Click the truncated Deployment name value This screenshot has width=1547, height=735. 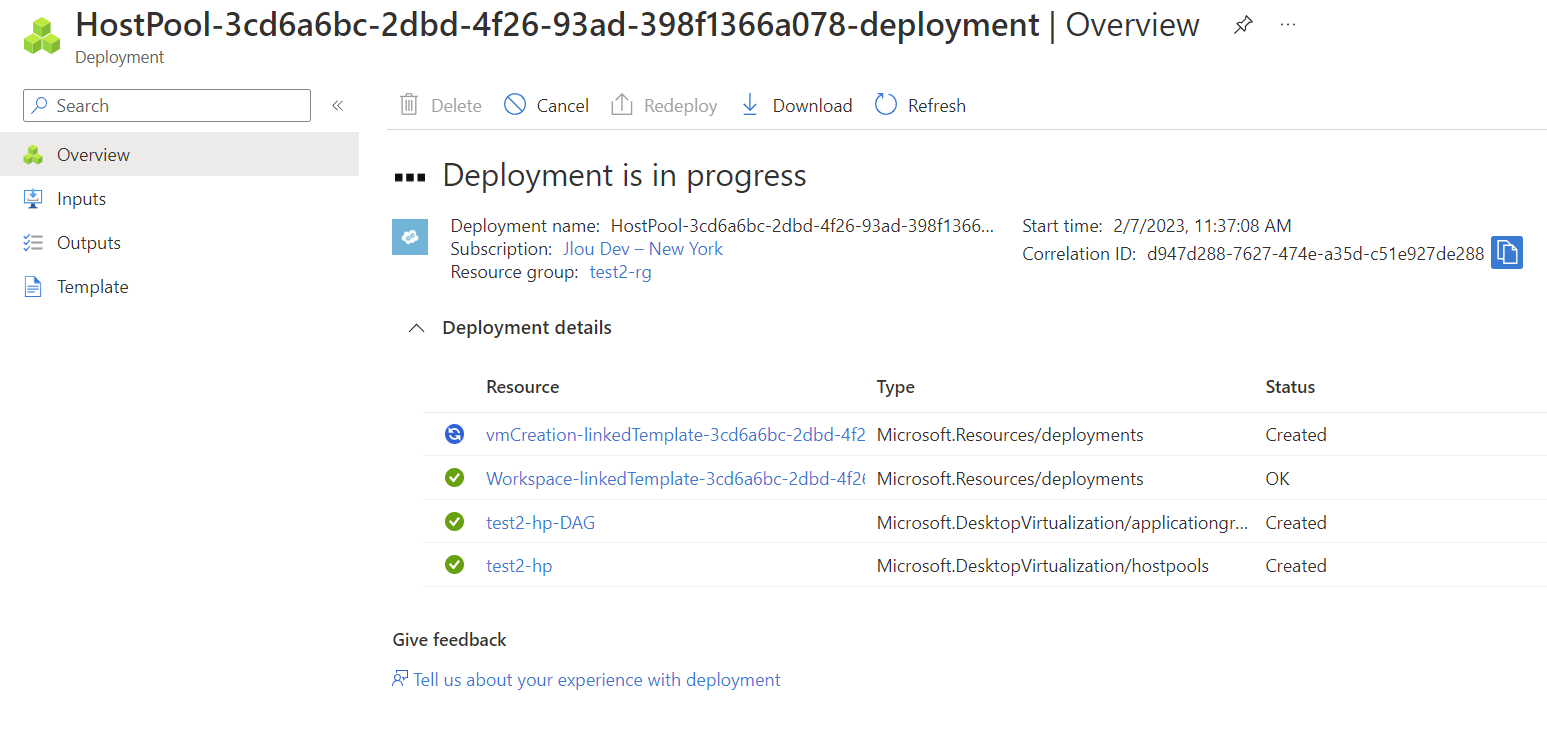point(803,226)
